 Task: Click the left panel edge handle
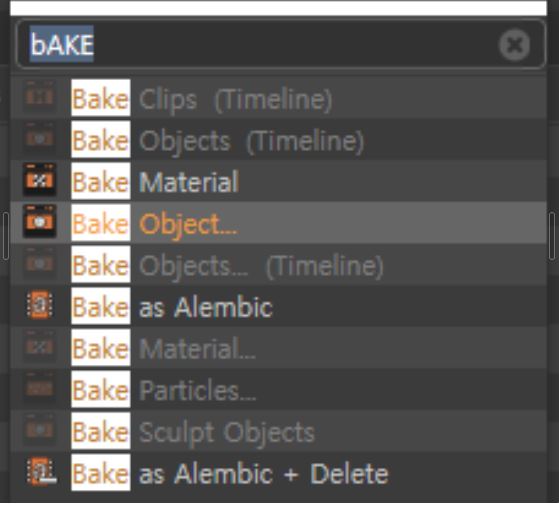tap(5, 236)
